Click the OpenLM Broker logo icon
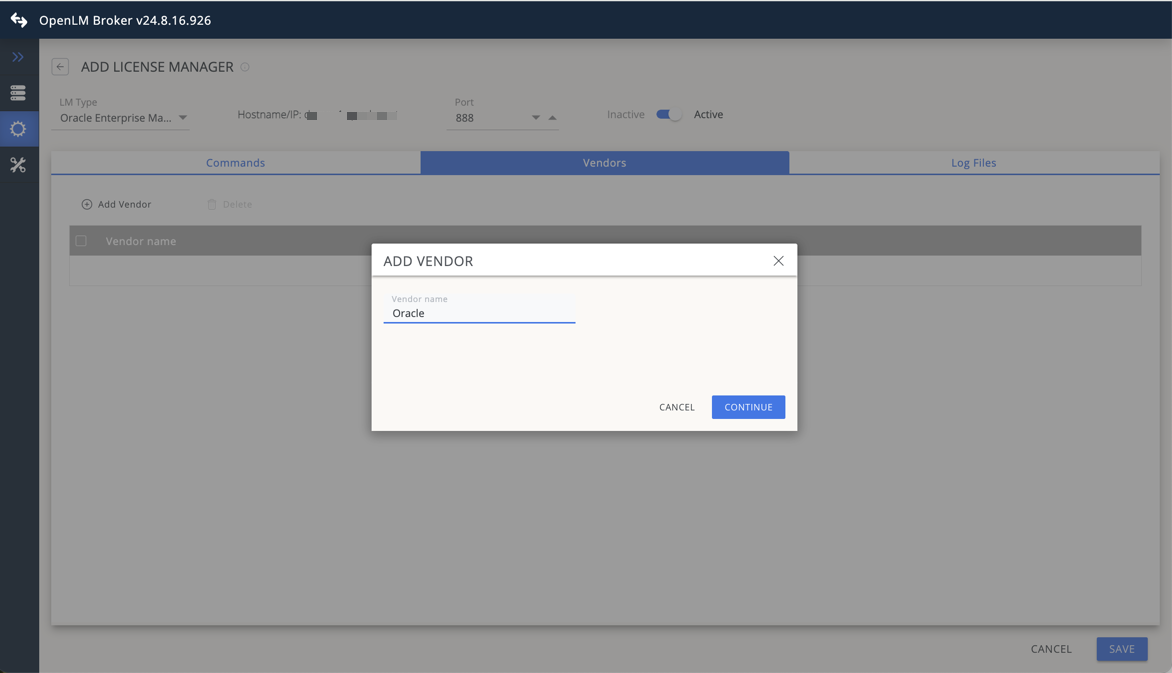 pyautogui.click(x=19, y=20)
